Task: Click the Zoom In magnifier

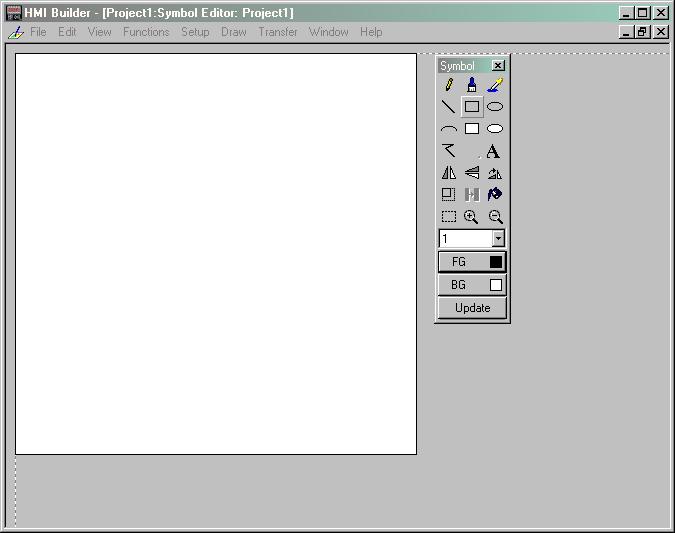Action: pyautogui.click(x=471, y=217)
